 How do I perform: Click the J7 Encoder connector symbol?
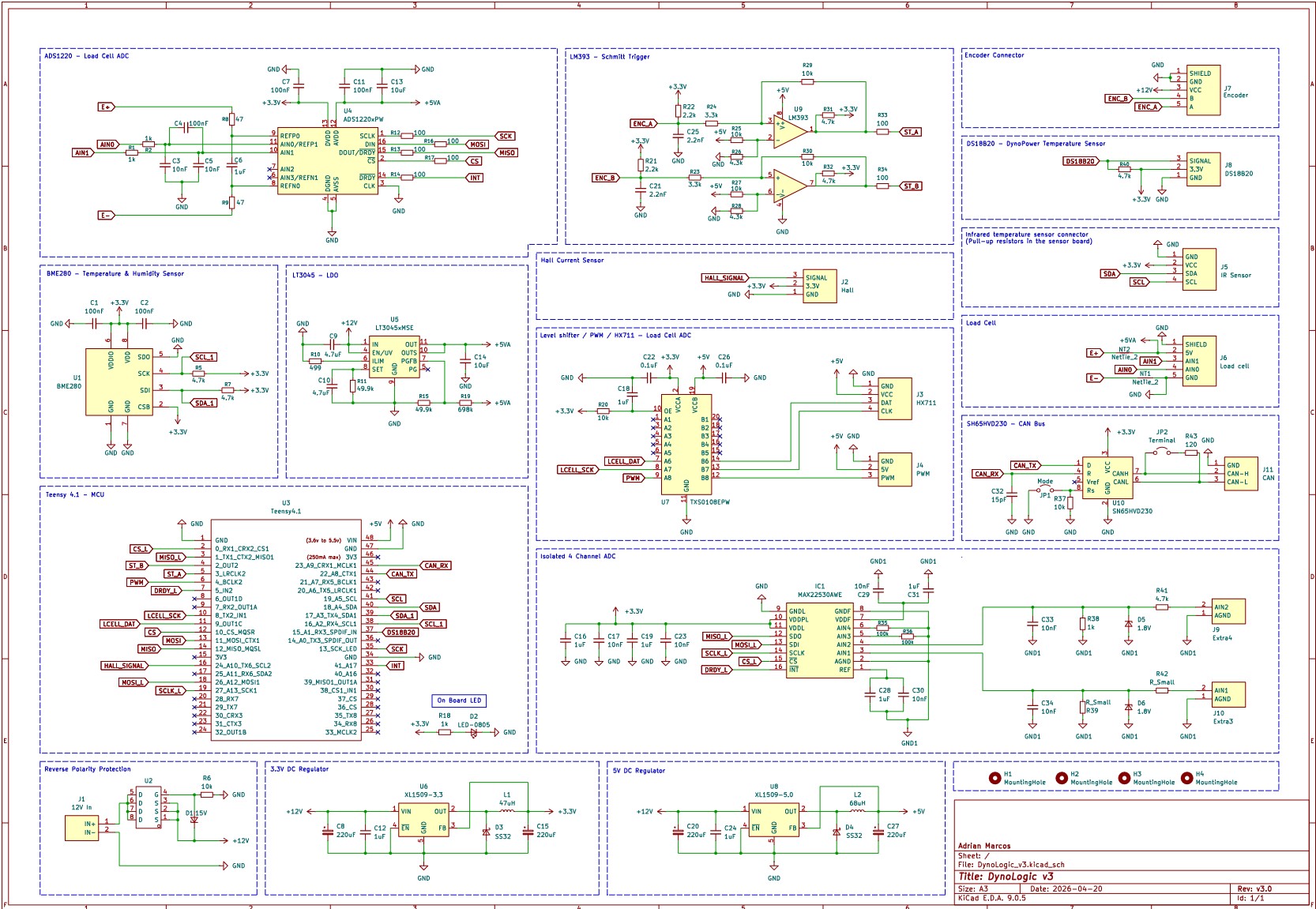point(1203,90)
